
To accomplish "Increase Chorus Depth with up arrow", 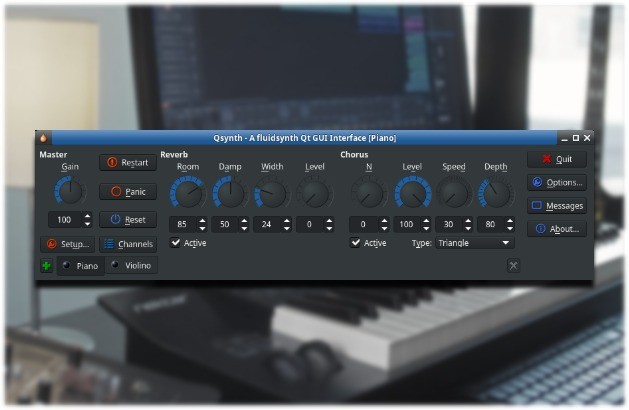I will coord(510,221).
